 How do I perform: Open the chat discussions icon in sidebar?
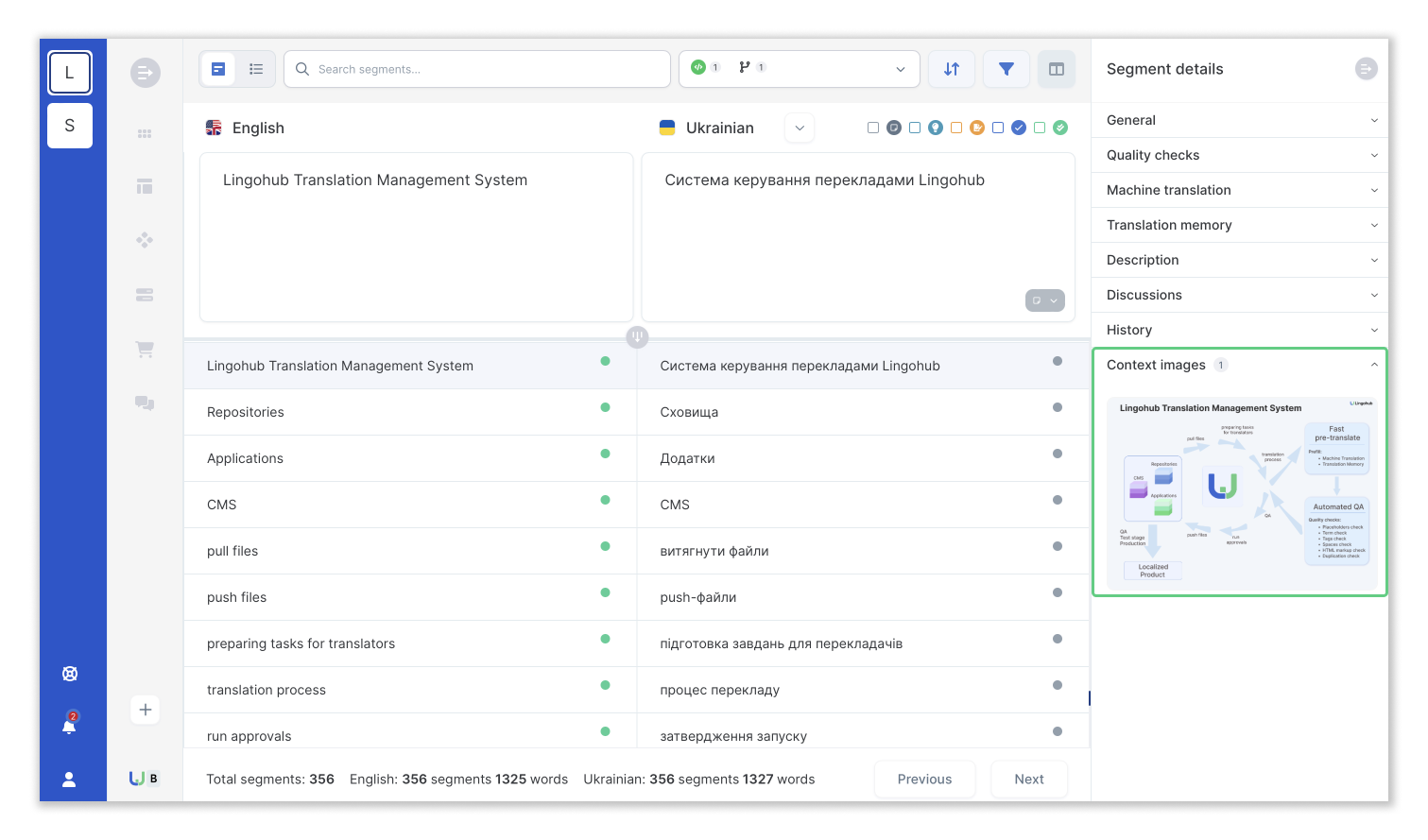[145, 403]
